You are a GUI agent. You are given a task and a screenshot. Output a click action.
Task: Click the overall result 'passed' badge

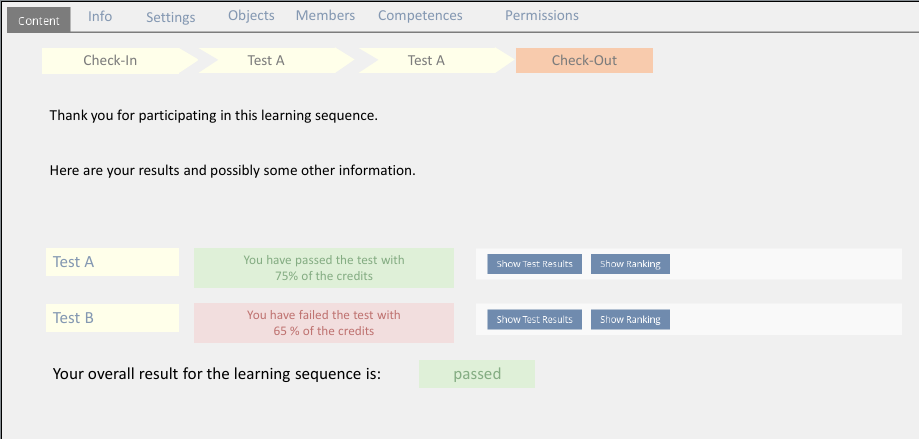pyautogui.click(x=476, y=375)
